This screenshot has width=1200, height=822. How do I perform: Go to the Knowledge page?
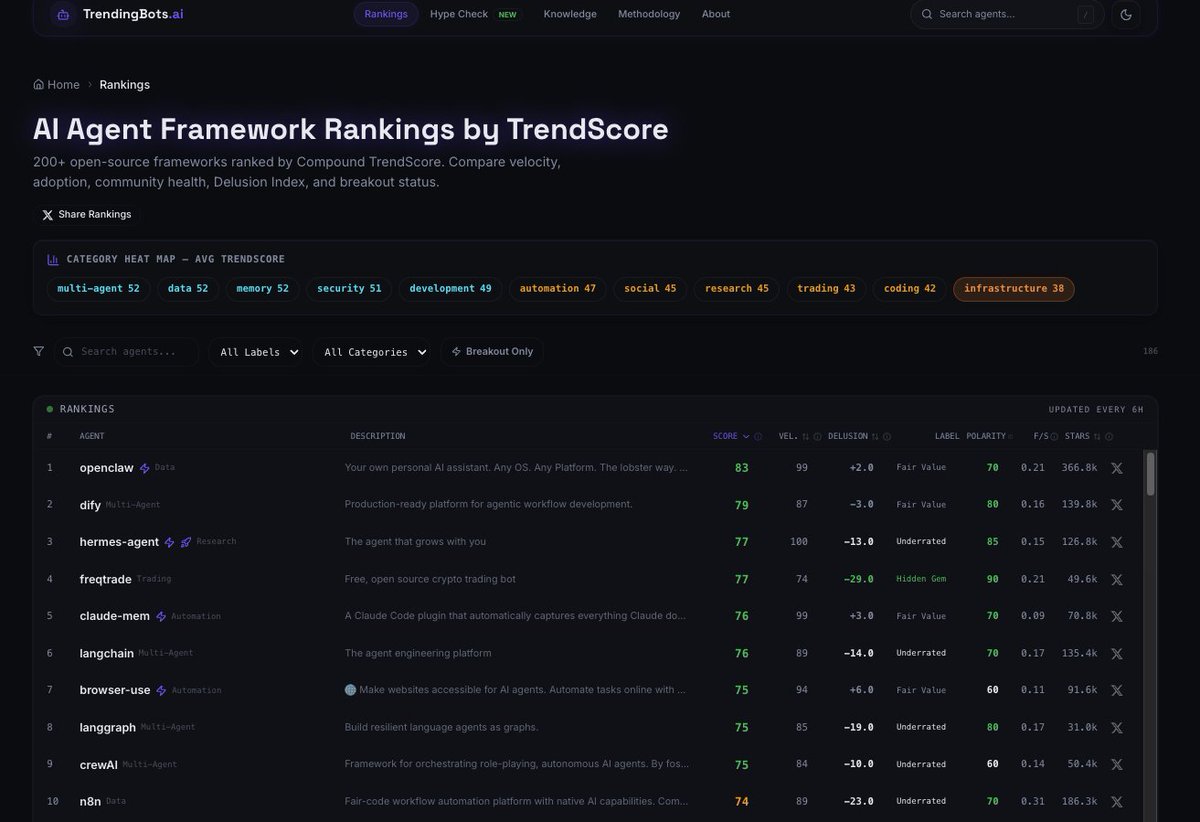[570, 14]
